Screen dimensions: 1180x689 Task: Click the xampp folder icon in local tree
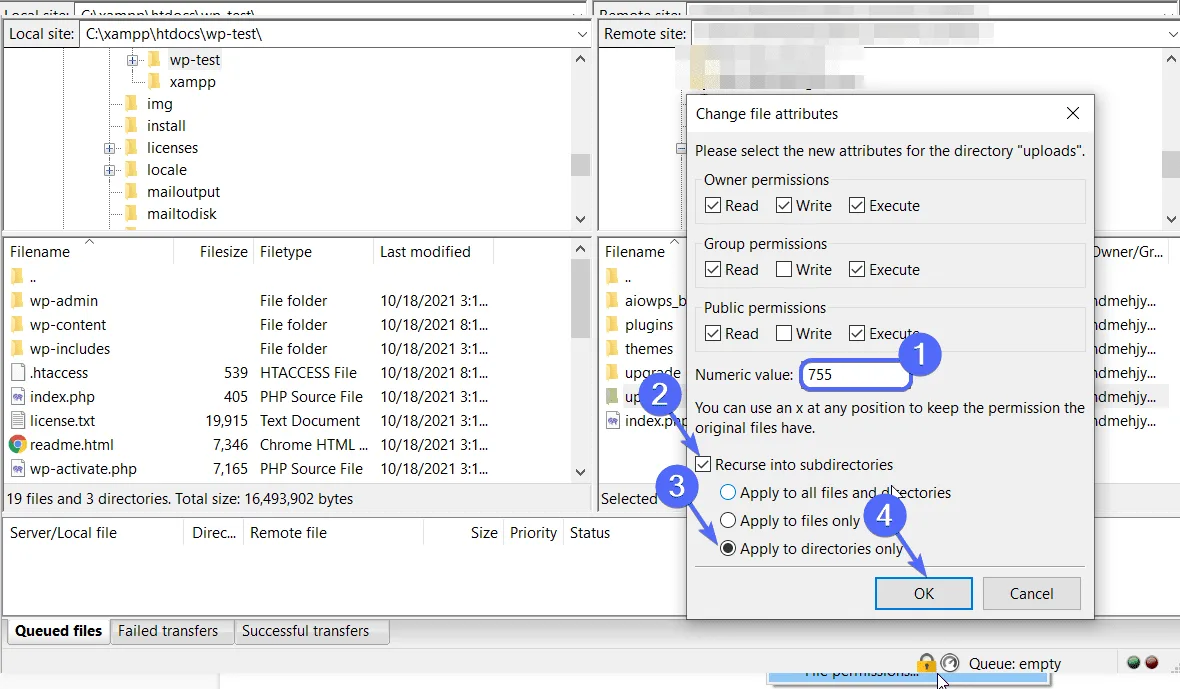pyautogui.click(x=154, y=81)
